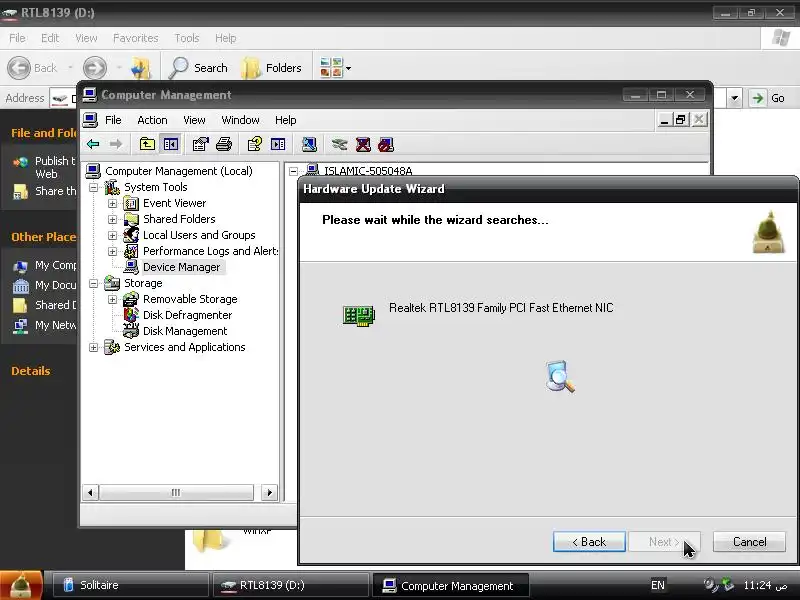This screenshot has width=800, height=600.
Task: Click the network tray icon near the clock
Action: (x=728, y=584)
